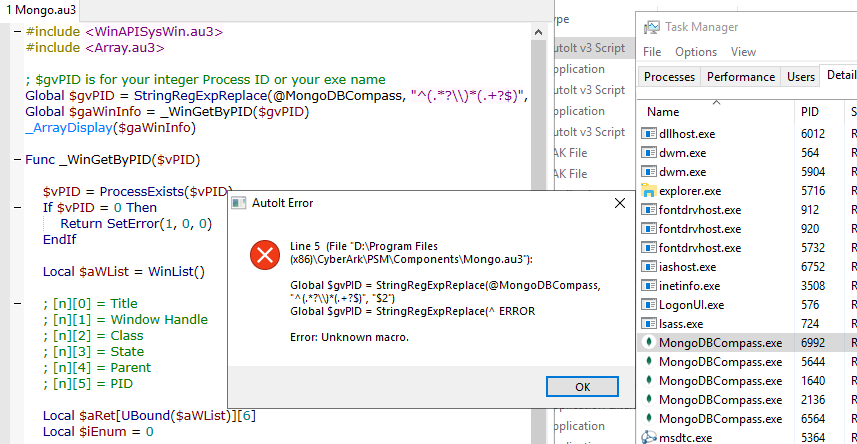Click OK in the AutoIt Error dialog
Screen dimensions: 857x444
(582, 387)
